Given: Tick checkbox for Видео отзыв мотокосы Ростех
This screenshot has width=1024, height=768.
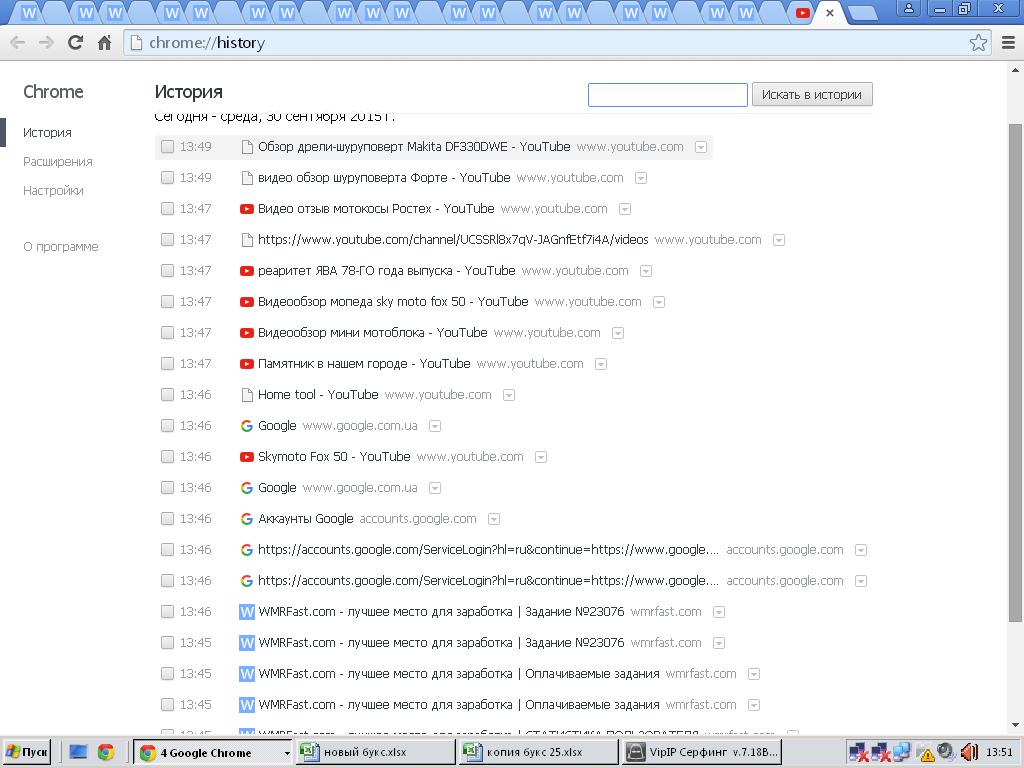Looking at the screenshot, I should [x=167, y=209].
